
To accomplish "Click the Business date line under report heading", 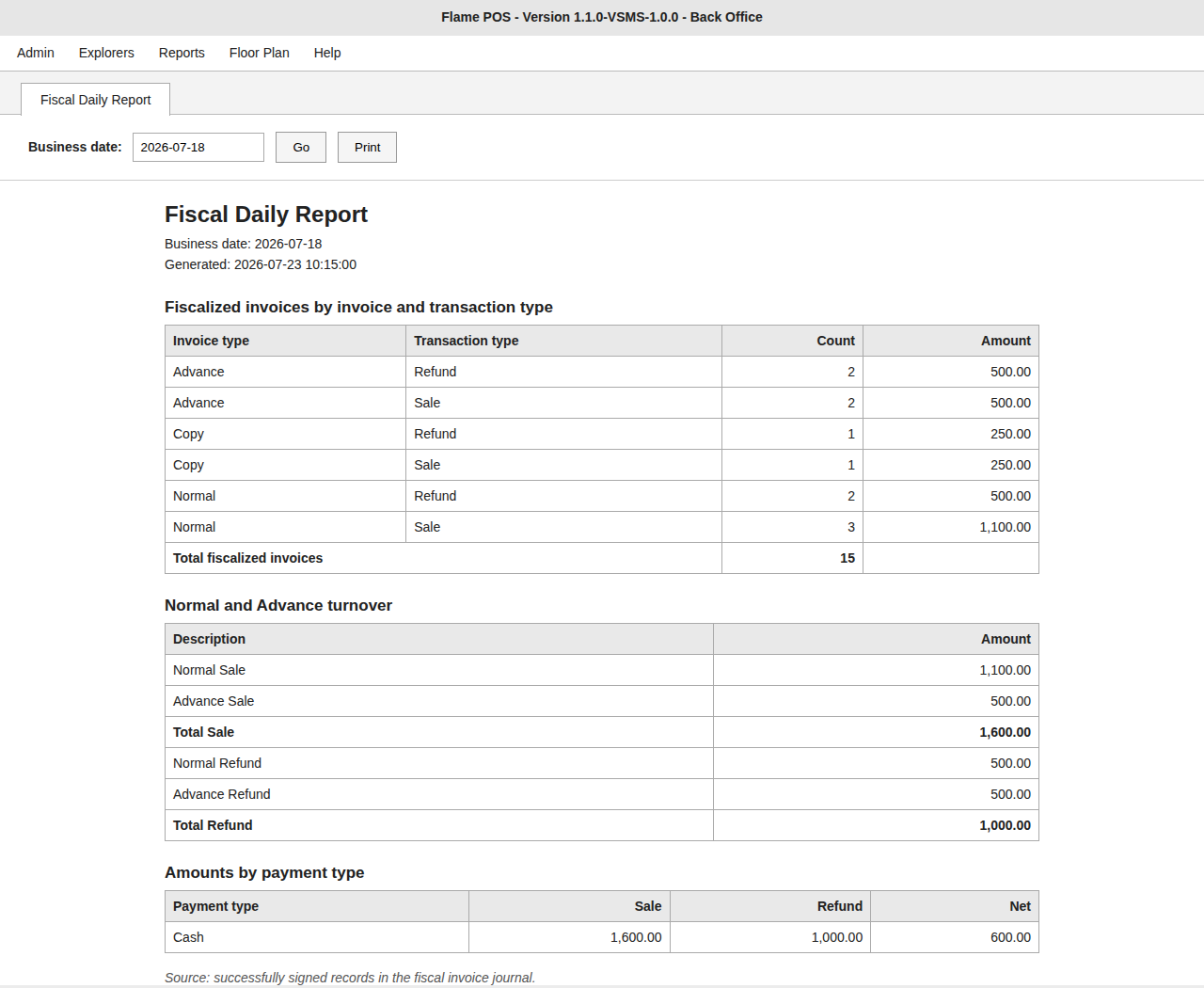I will click(x=243, y=244).
